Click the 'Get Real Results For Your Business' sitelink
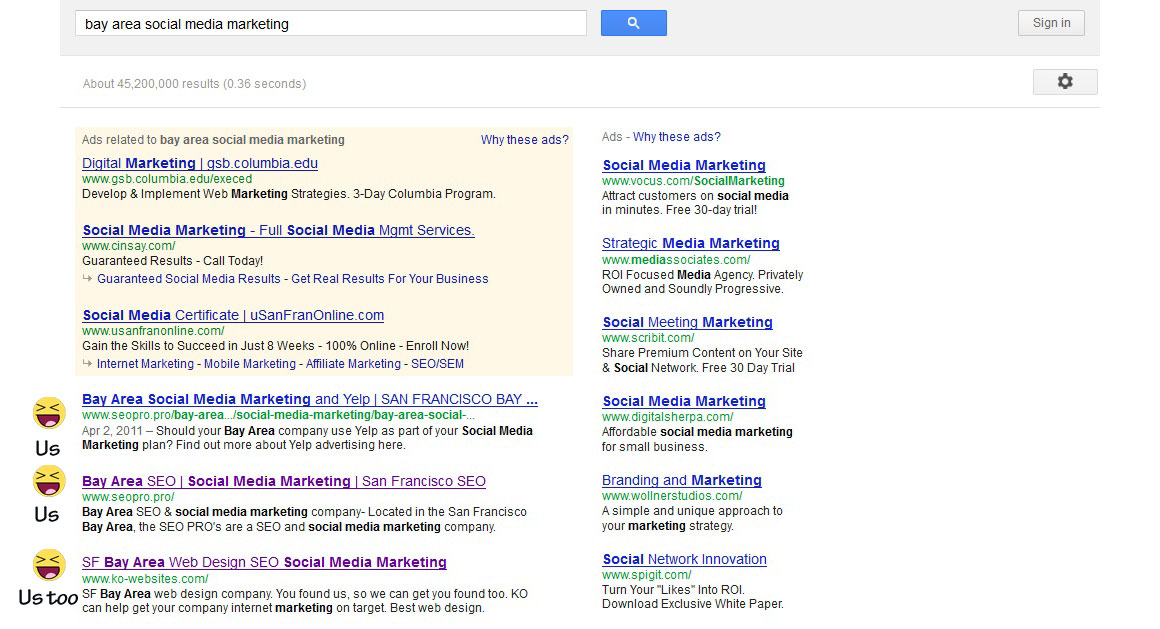This screenshot has width=1160, height=629. pyautogui.click(x=390, y=279)
